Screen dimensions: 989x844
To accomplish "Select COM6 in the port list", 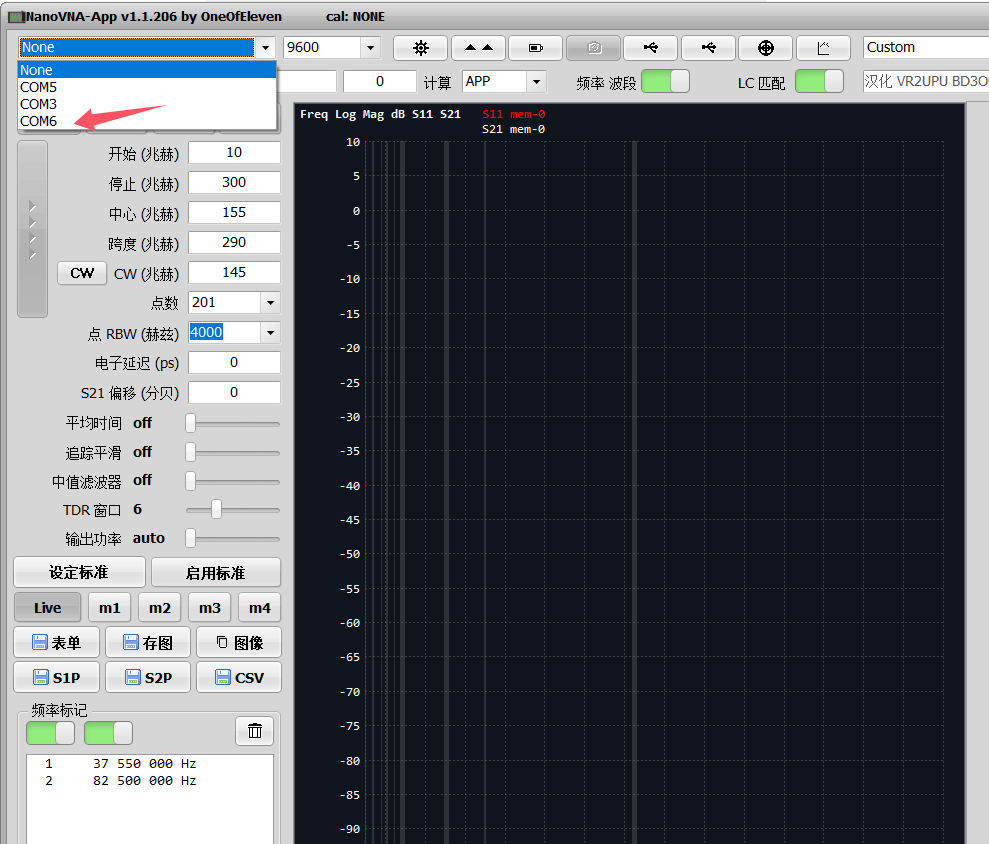I will (x=147, y=121).
